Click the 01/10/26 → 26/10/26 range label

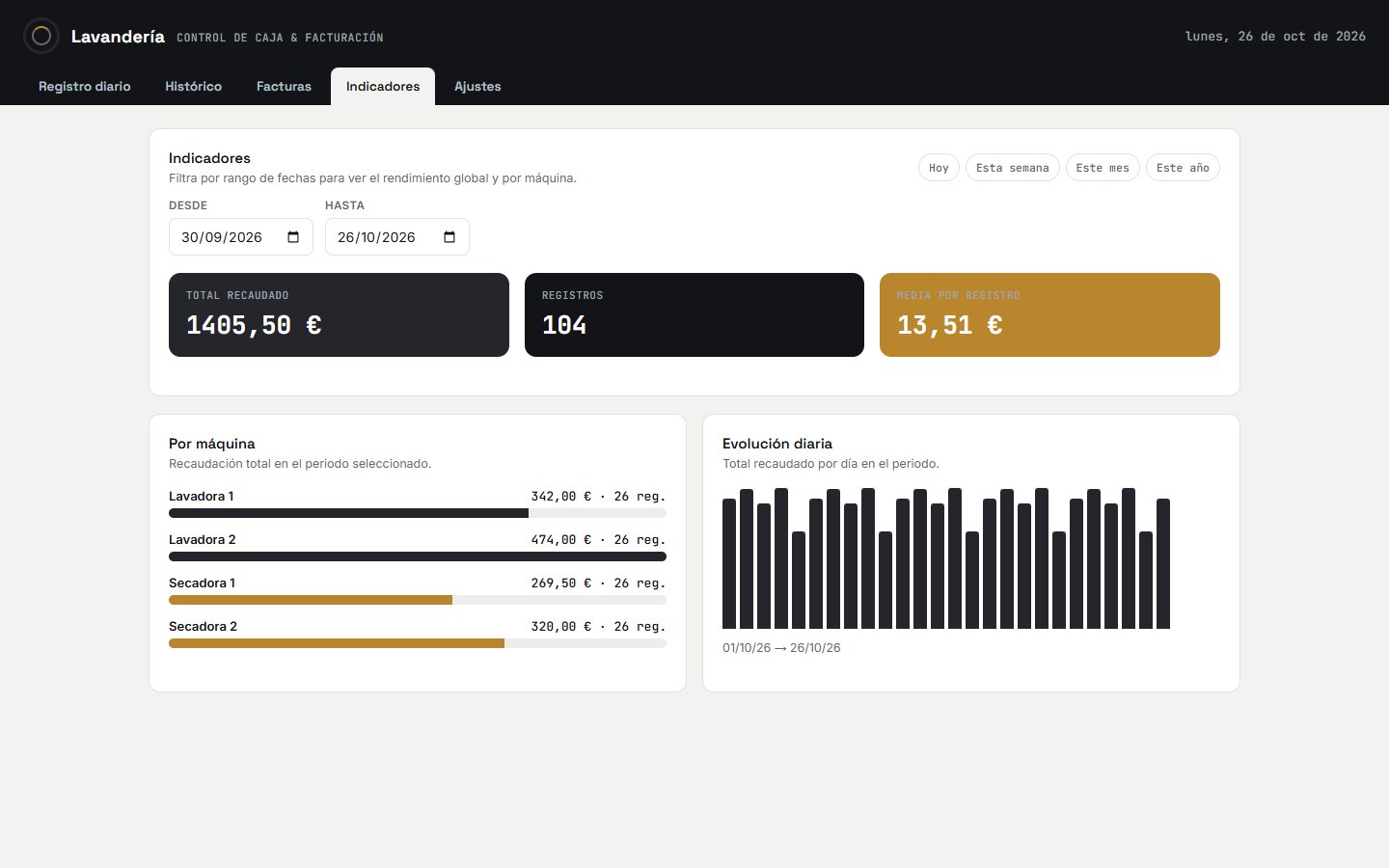tap(781, 648)
